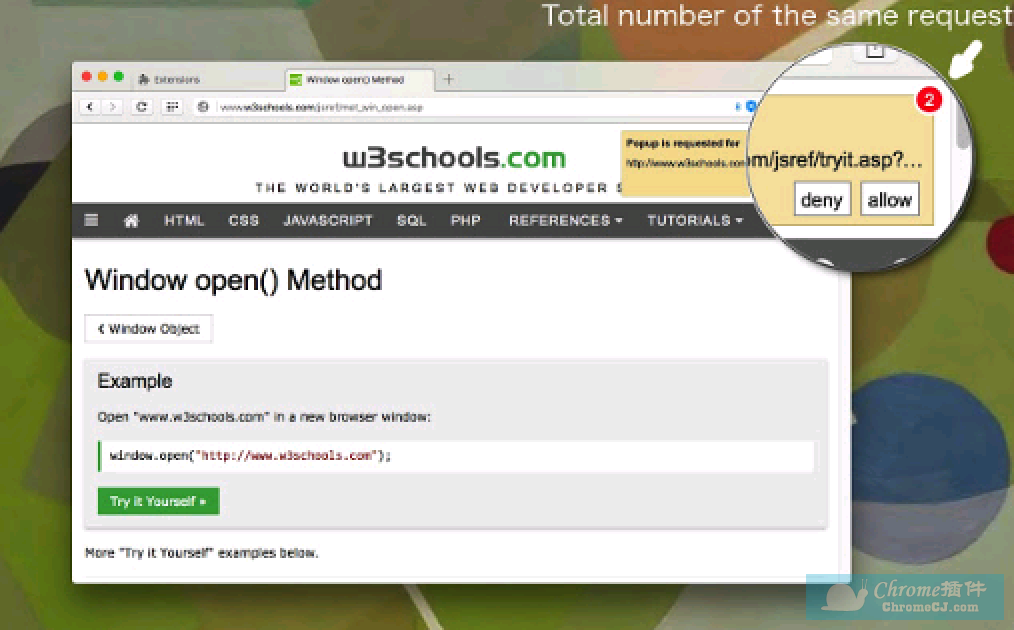Click the window.open code example line
This screenshot has width=1014, height=630.
tap(456, 456)
